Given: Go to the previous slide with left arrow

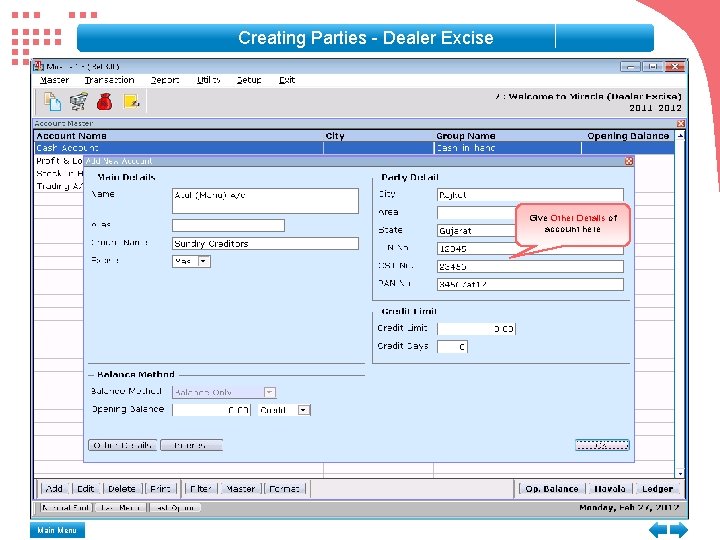Looking at the screenshot, I should pos(658,529).
